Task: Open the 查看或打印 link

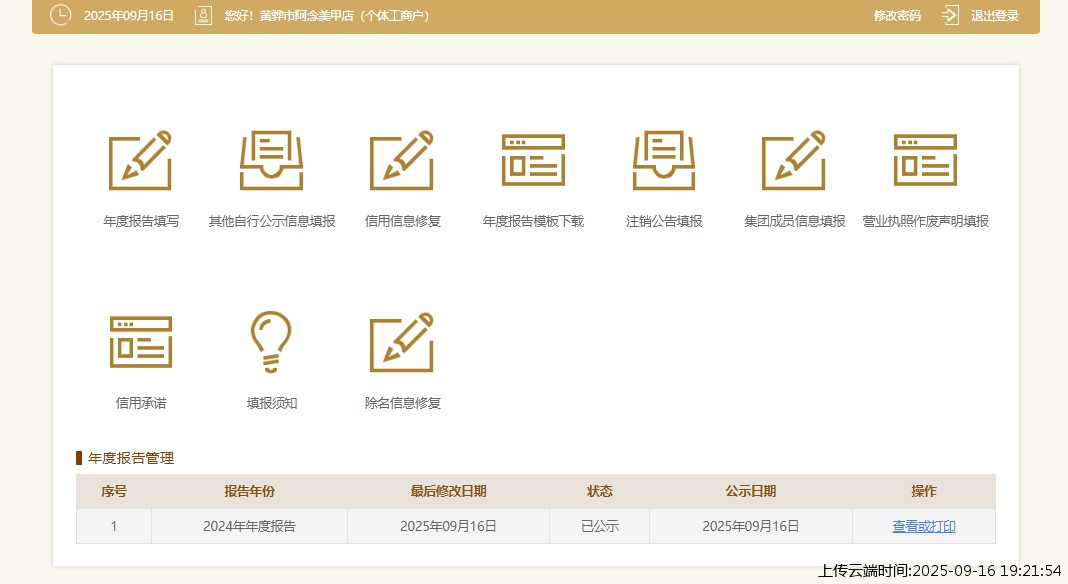Action: tap(924, 526)
